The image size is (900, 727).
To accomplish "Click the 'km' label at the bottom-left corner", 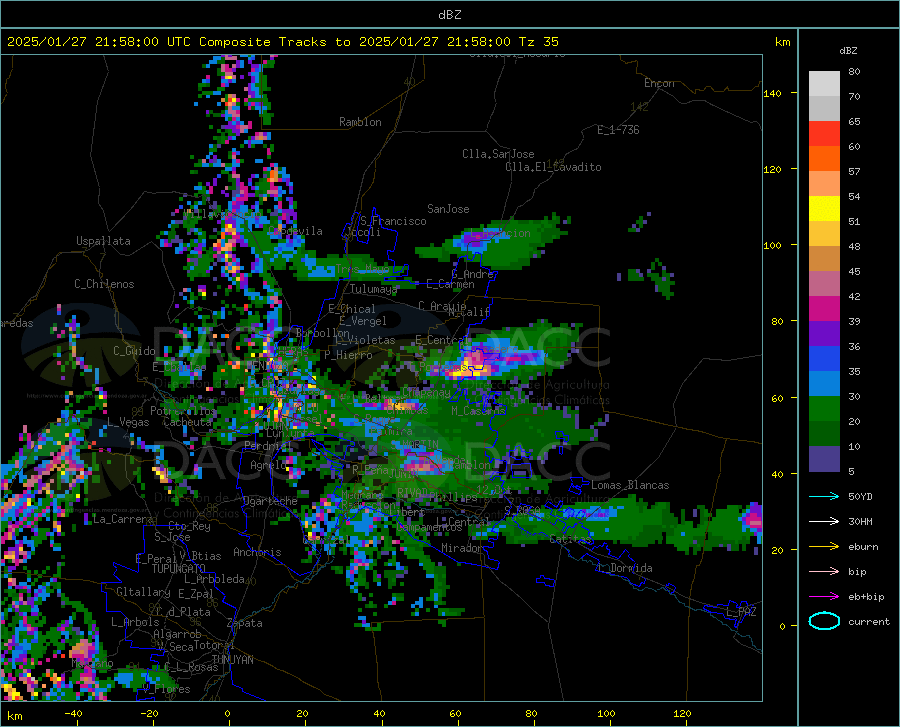I will (14, 716).
